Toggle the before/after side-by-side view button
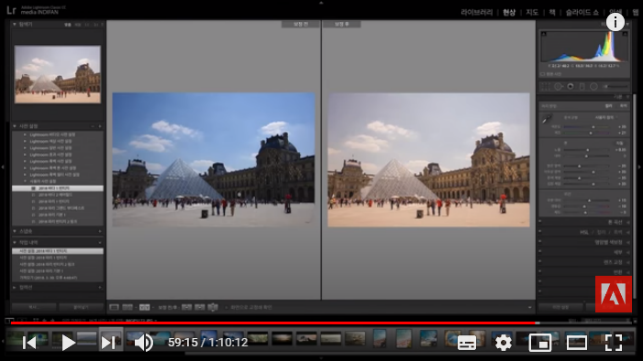The image size is (643, 361). pyautogui.click(x=144, y=307)
